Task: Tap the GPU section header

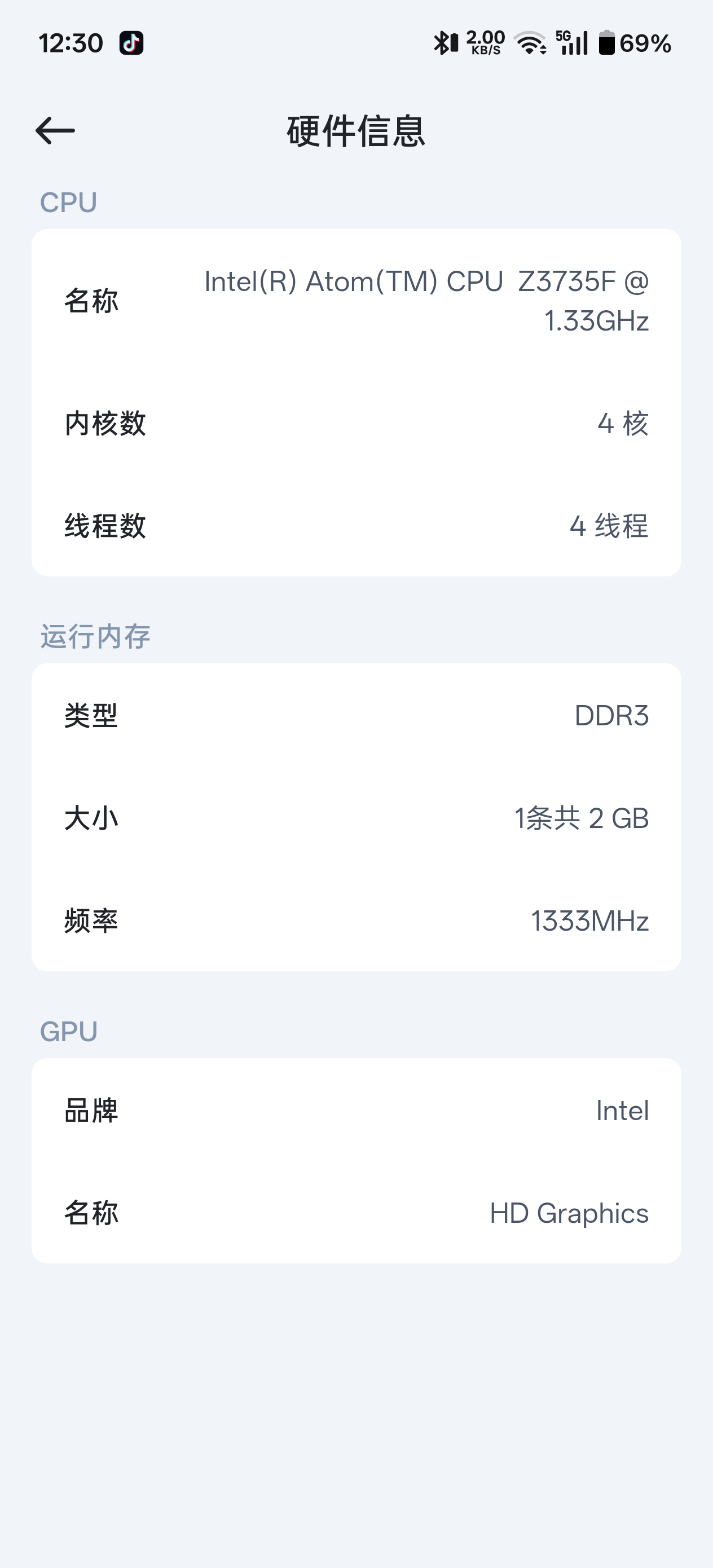Action: [68, 1032]
